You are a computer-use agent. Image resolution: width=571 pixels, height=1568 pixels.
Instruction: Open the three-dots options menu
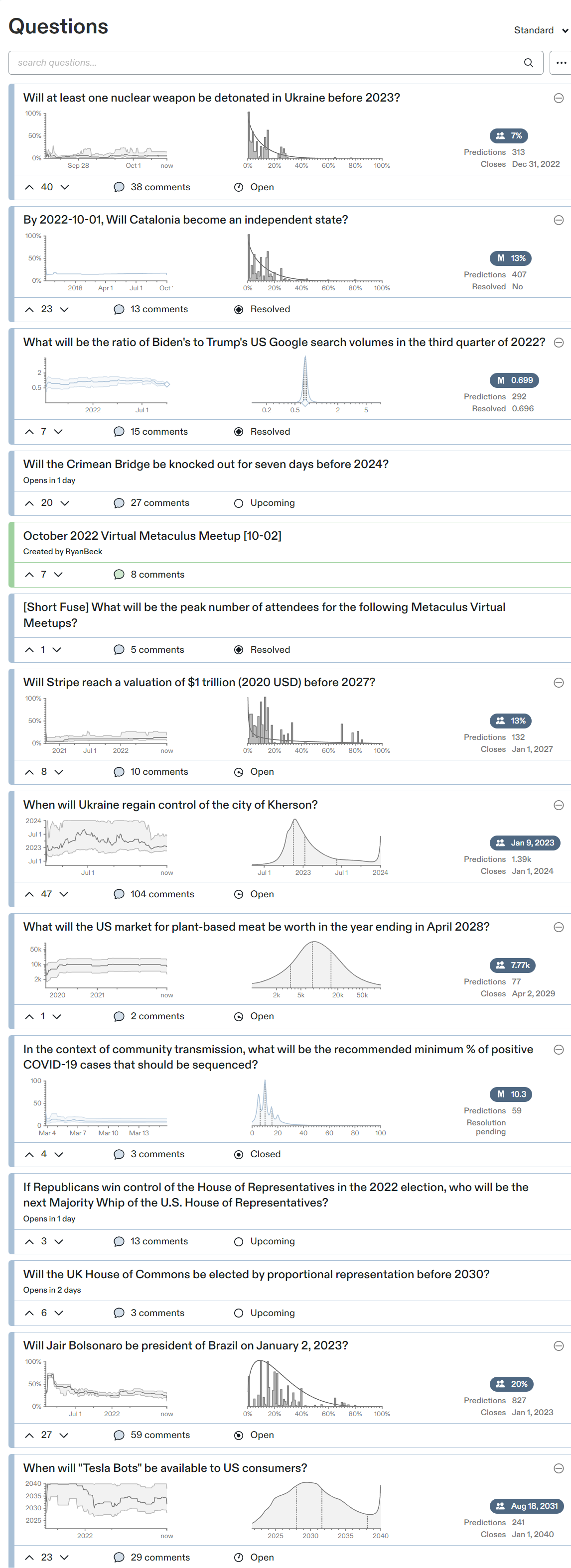tap(561, 63)
